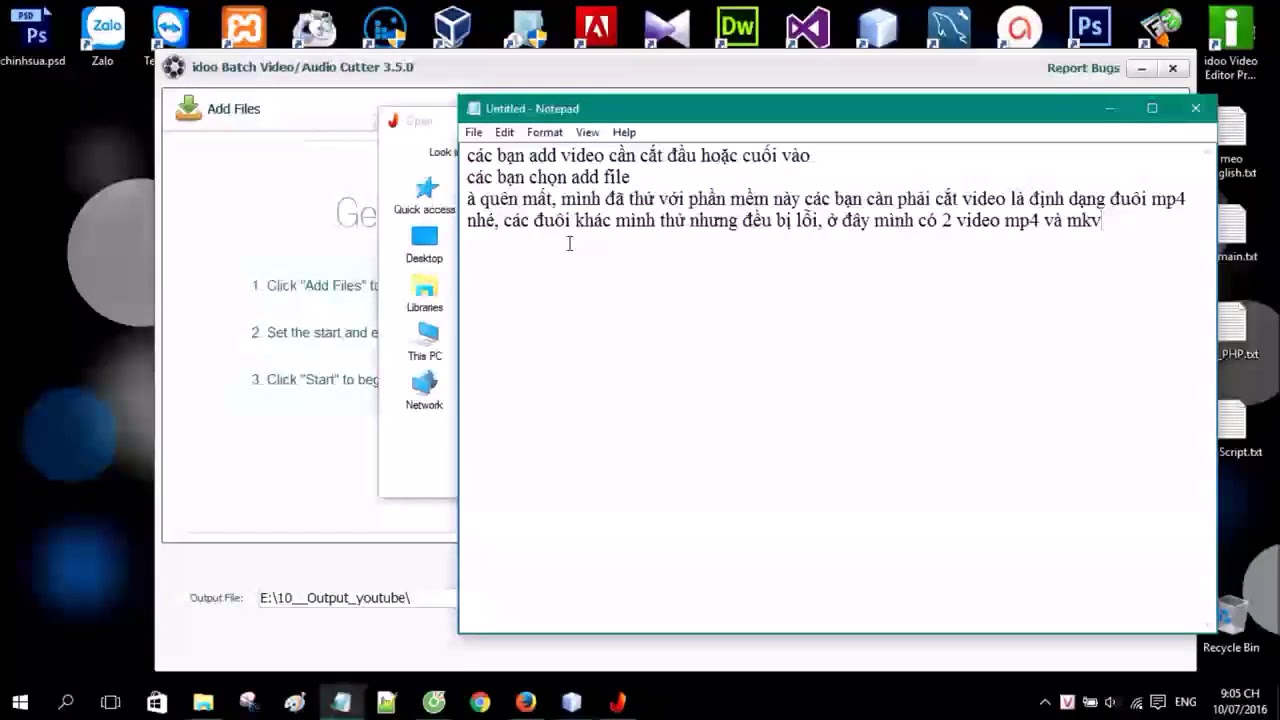Open the Windows Store taskbar icon
Image resolution: width=1280 pixels, height=720 pixels.
(157, 702)
